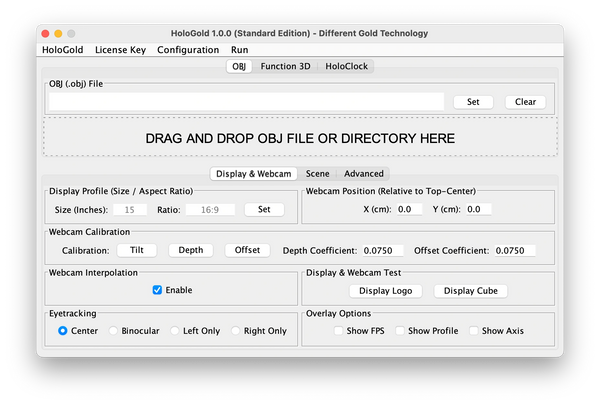
Task: Click the Display Cube test button
Action: tap(473, 290)
